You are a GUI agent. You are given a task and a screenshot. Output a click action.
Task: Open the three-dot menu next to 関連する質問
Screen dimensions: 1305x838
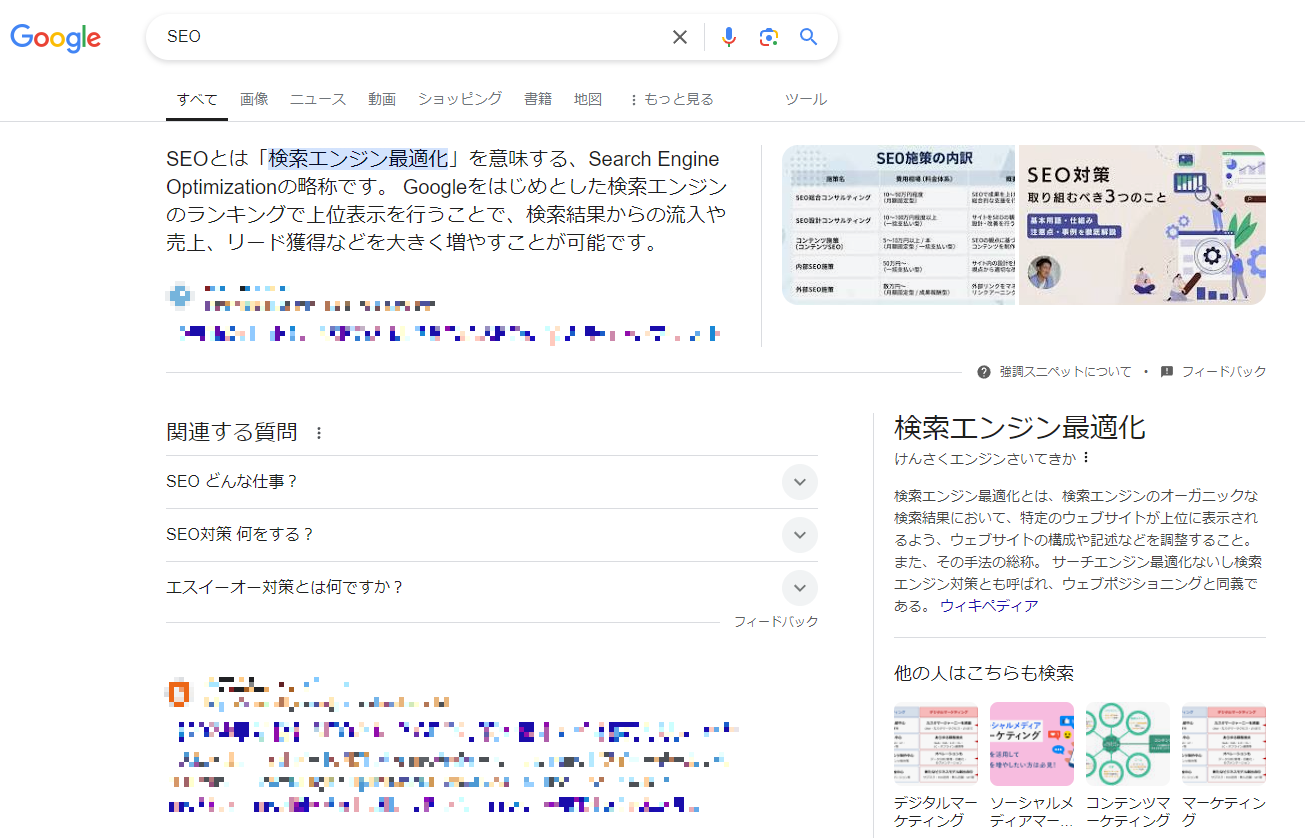[x=318, y=431]
